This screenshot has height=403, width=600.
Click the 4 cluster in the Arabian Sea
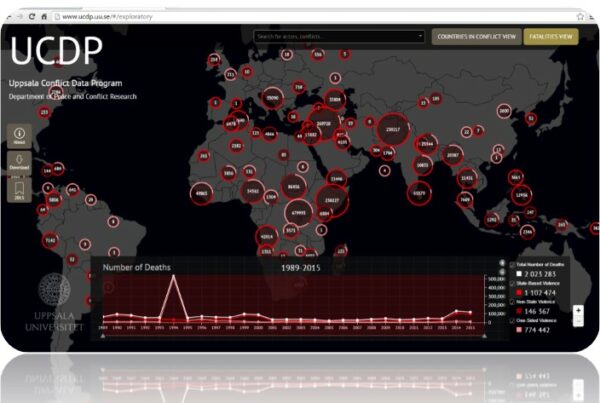click(385, 170)
